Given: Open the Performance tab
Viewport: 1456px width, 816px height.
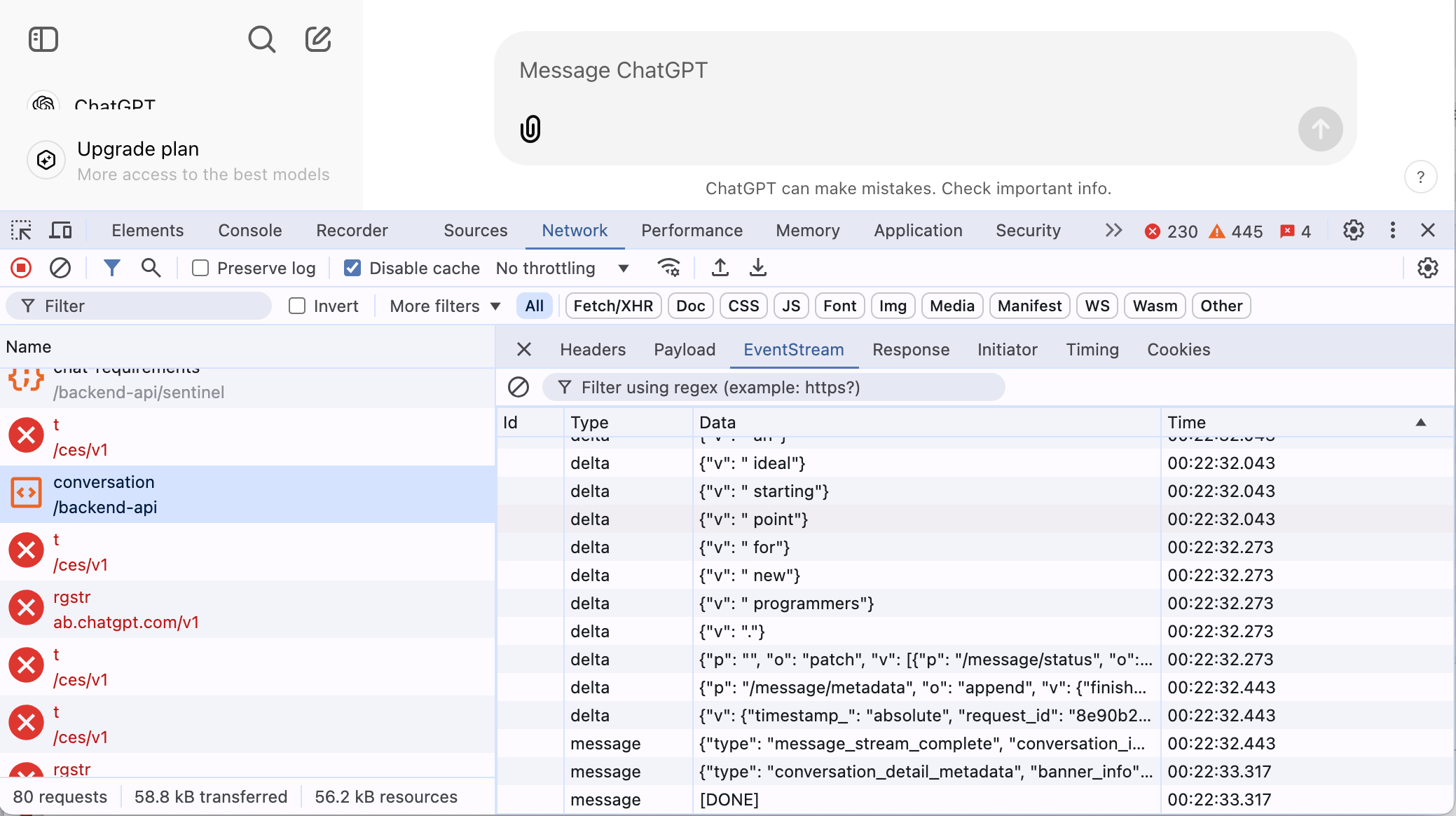Looking at the screenshot, I should click(692, 231).
